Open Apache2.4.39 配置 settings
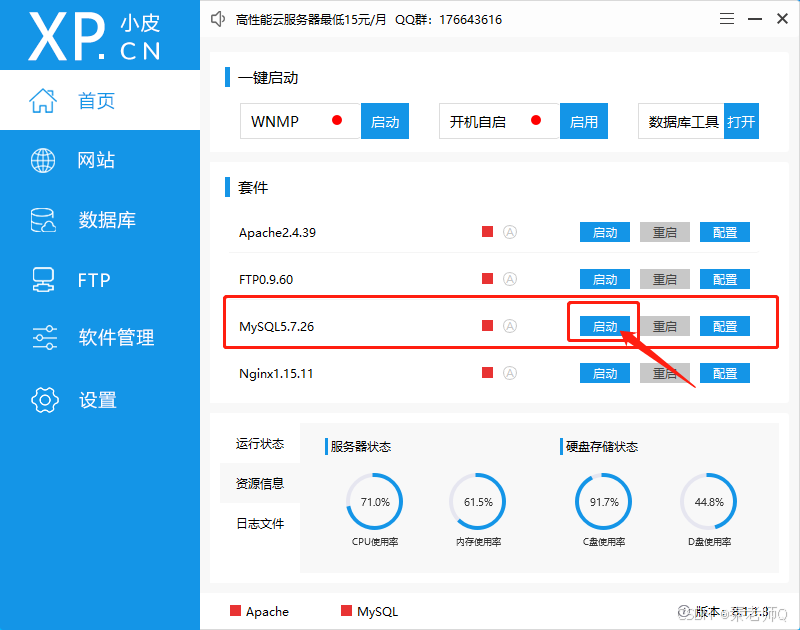This screenshot has height=630, width=800. click(724, 232)
